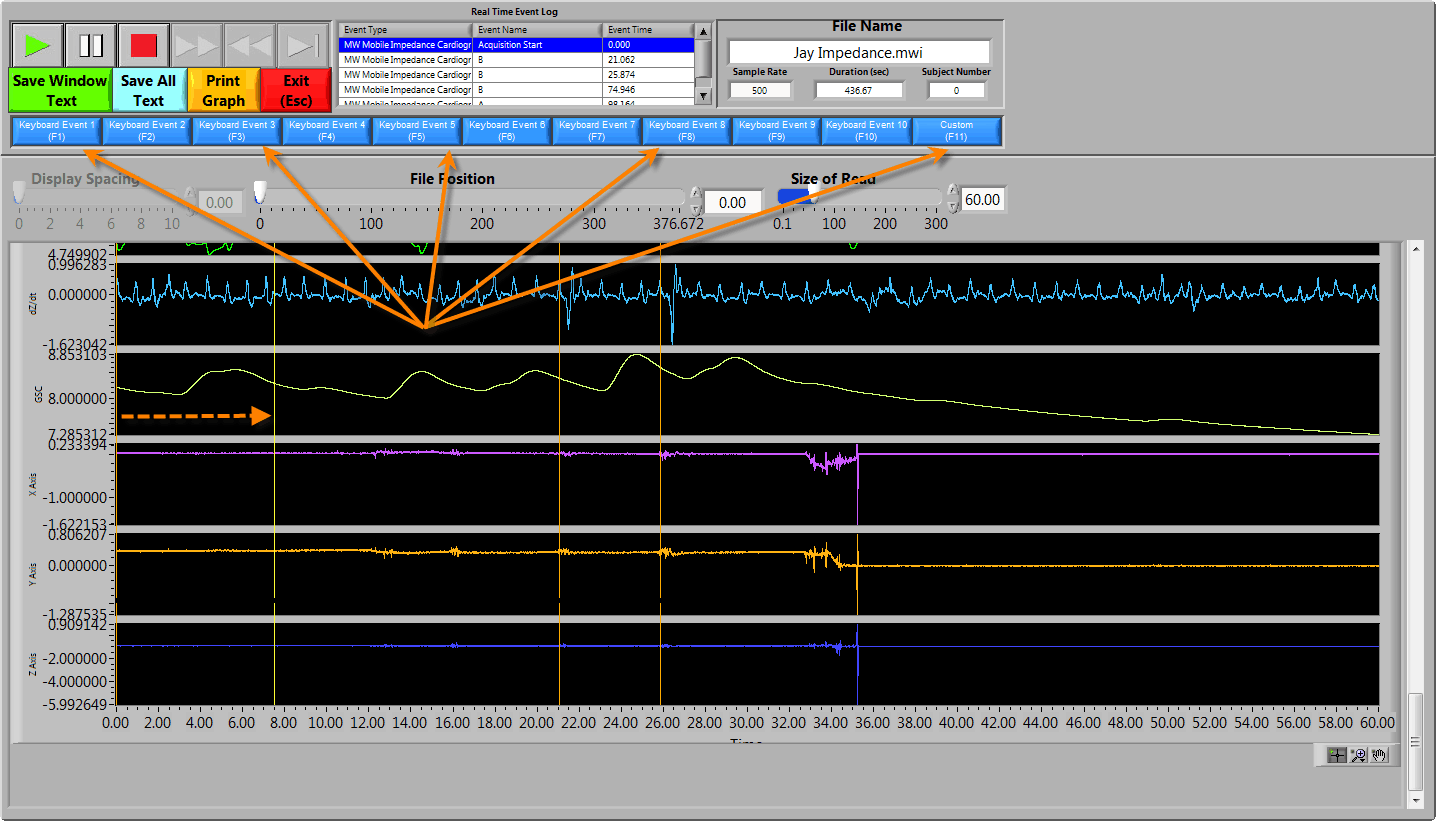Image resolution: width=1436 pixels, height=821 pixels.
Task: Click the fast forward button
Action: (196, 45)
